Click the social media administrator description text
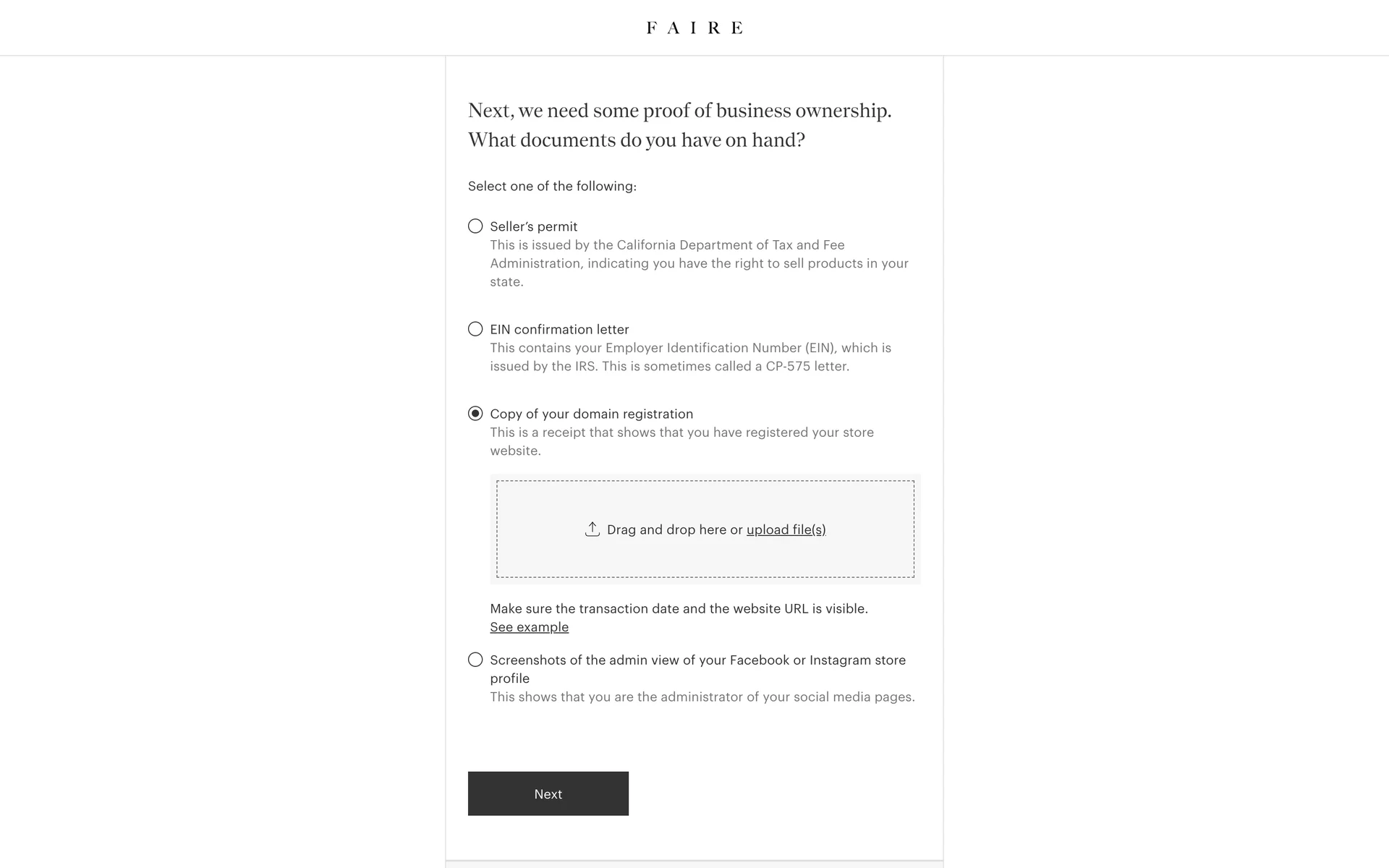This screenshot has height=868, width=1389. pyautogui.click(x=702, y=697)
